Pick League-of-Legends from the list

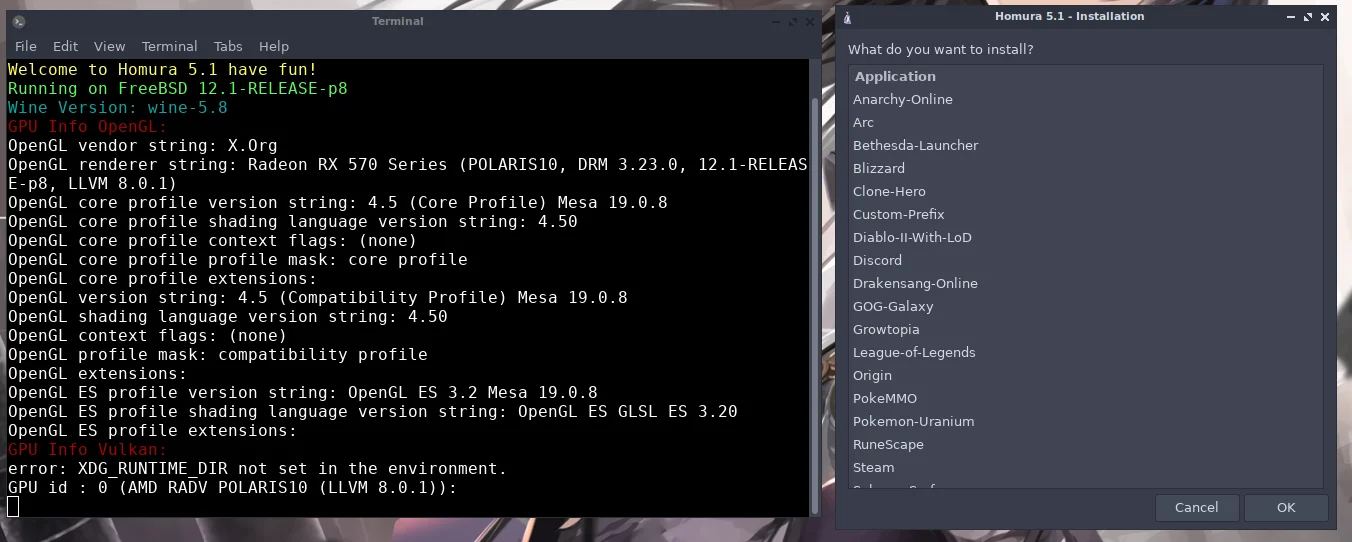1086,352
